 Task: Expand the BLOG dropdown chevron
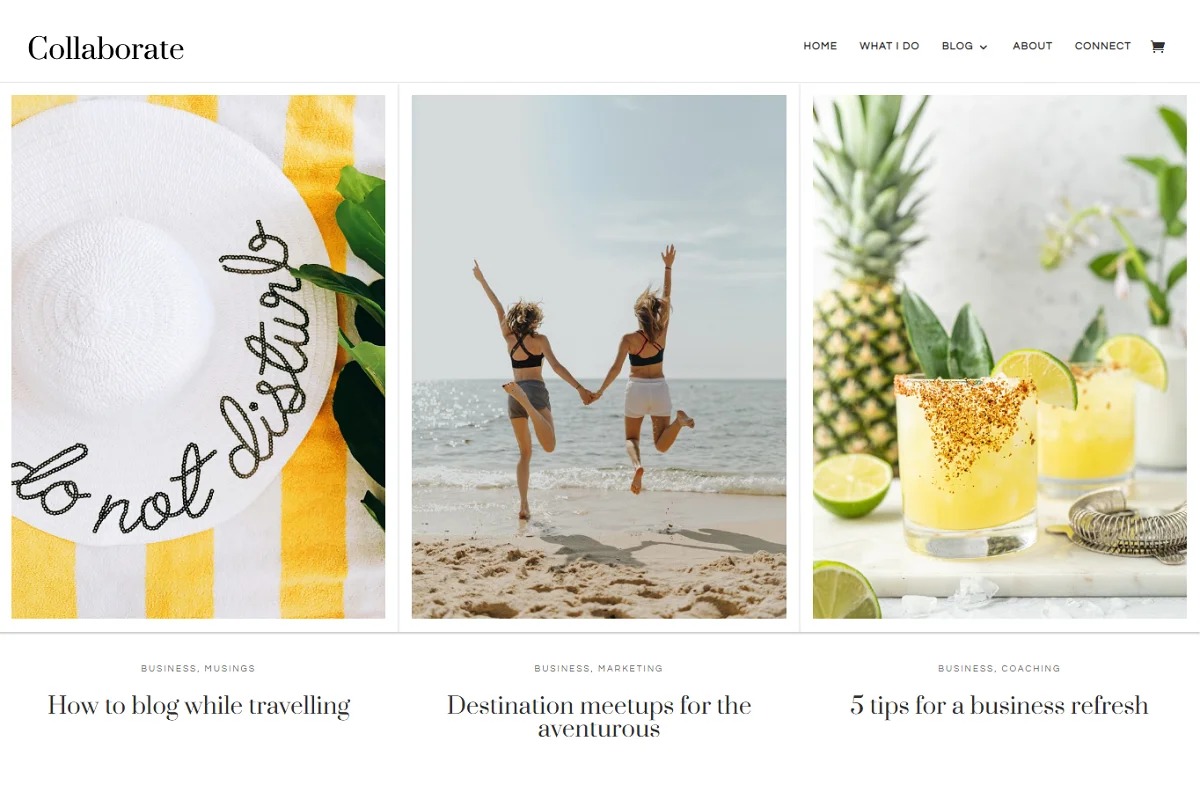[983, 47]
